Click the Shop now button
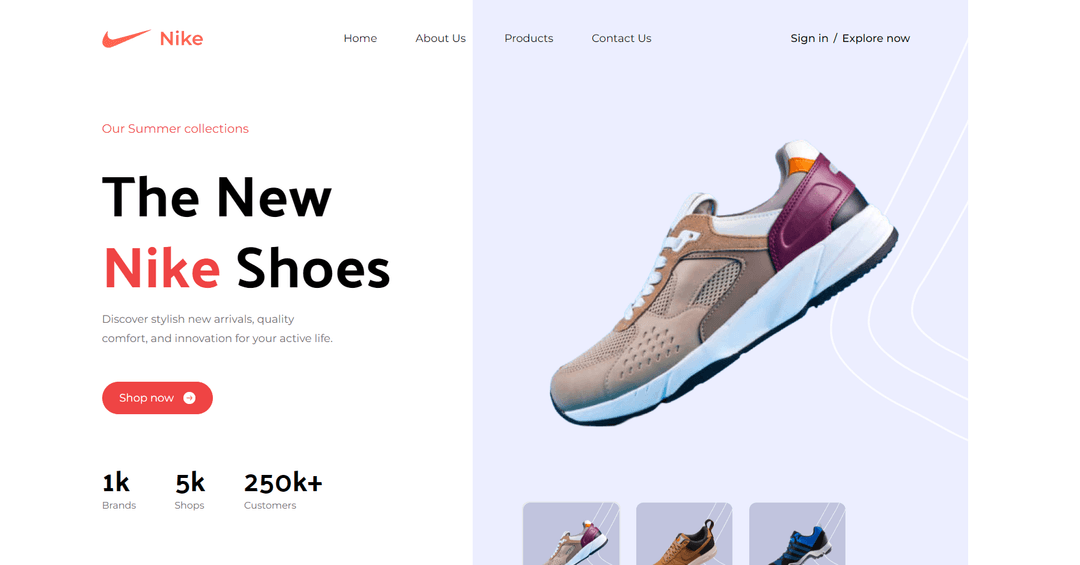Screen dimensions: 1080x565 coord(157,398)
